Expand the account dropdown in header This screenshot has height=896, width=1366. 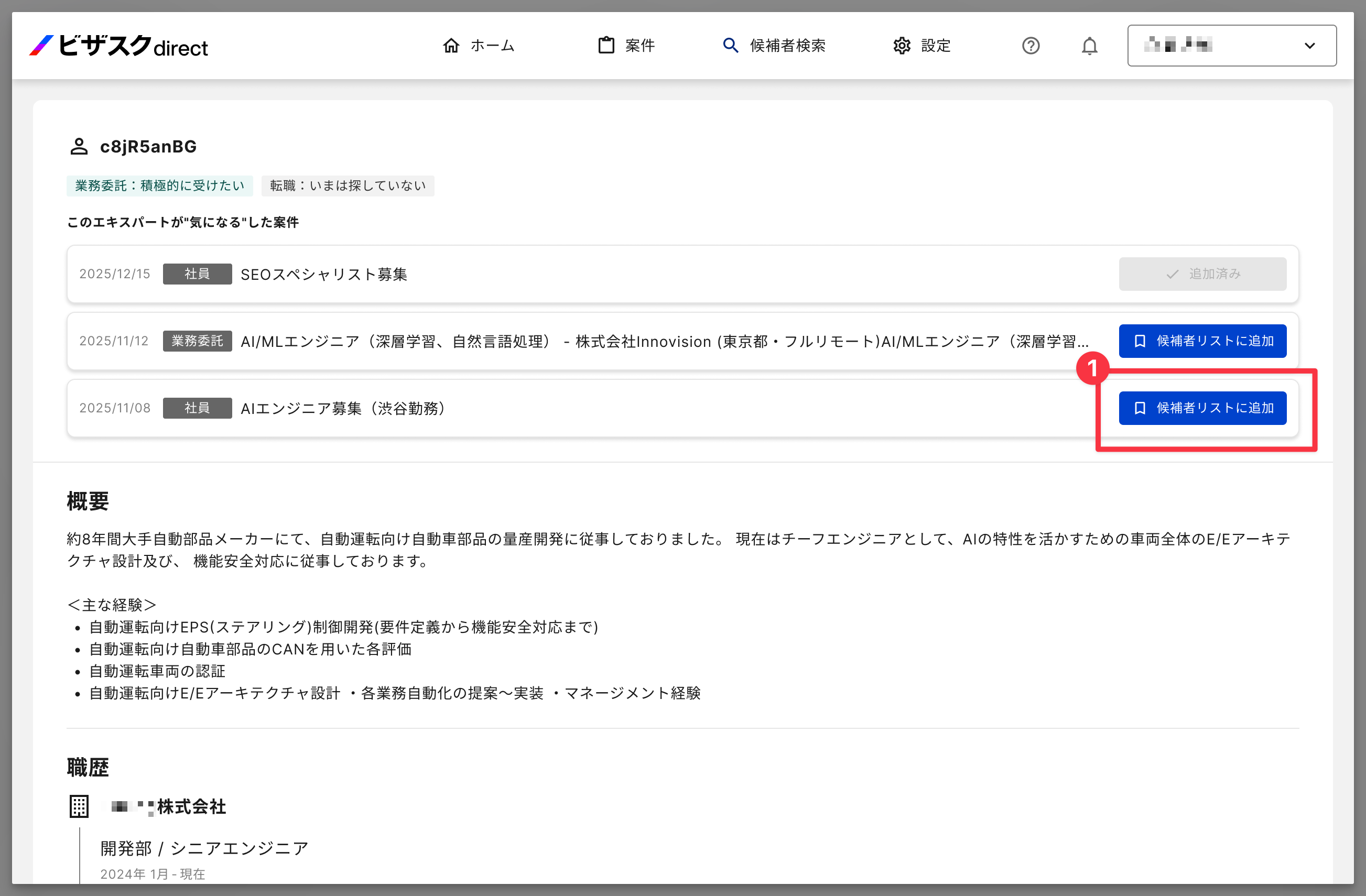click(x=1232, y=45)
